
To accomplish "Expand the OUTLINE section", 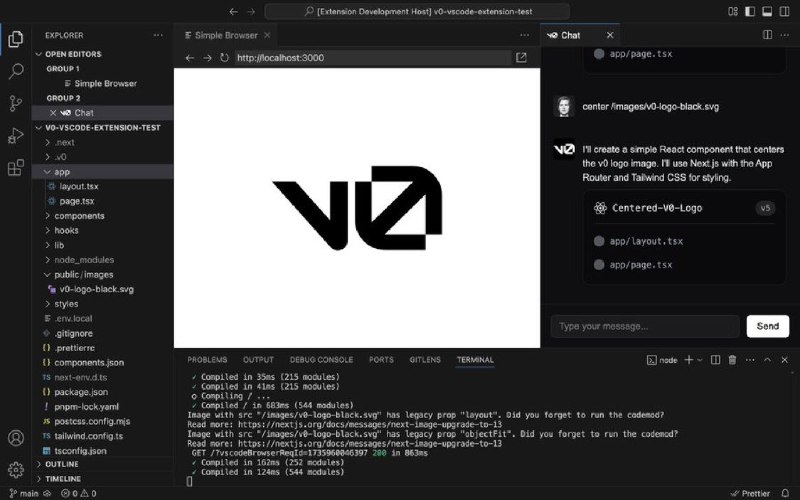I will 62,464.
